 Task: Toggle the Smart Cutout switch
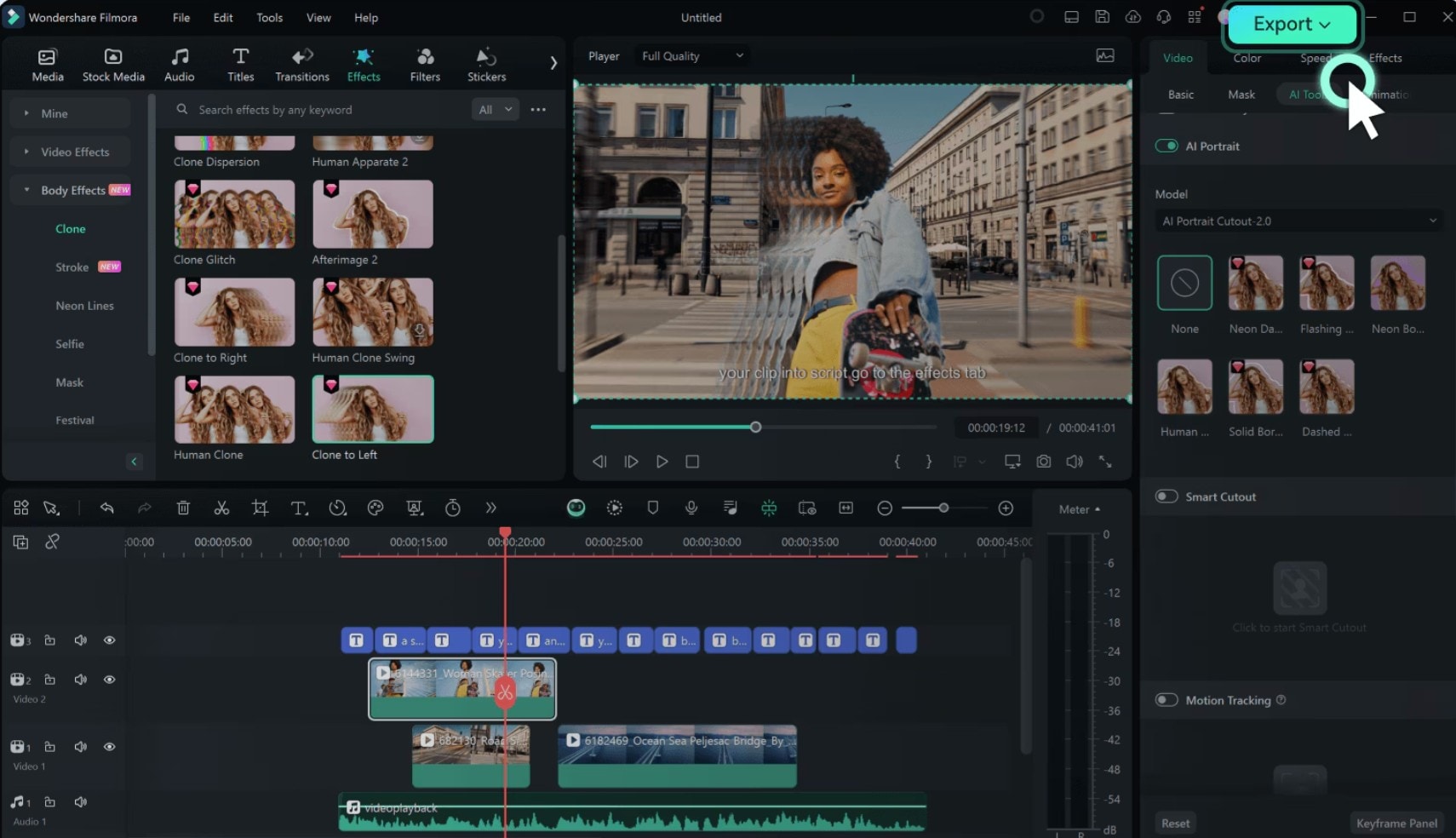[x=1166, y=496]
